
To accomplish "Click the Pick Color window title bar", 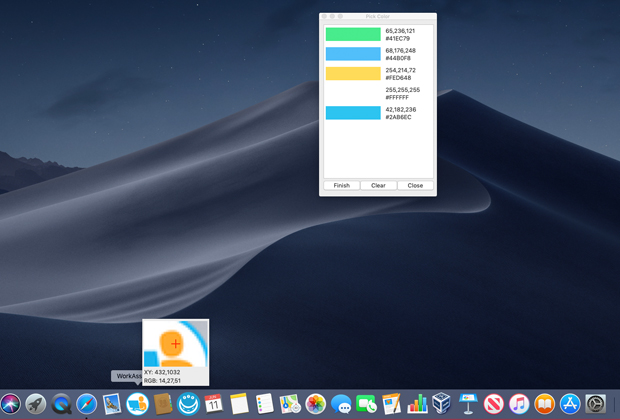I will tap(378, 16).
